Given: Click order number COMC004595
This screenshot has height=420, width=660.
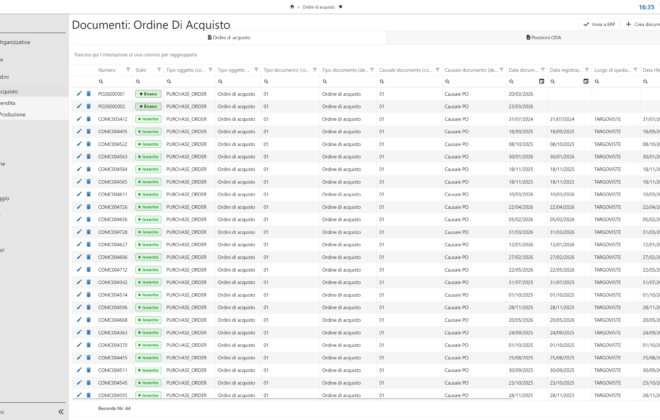Looking at the screenshot, I should (112, 395).
